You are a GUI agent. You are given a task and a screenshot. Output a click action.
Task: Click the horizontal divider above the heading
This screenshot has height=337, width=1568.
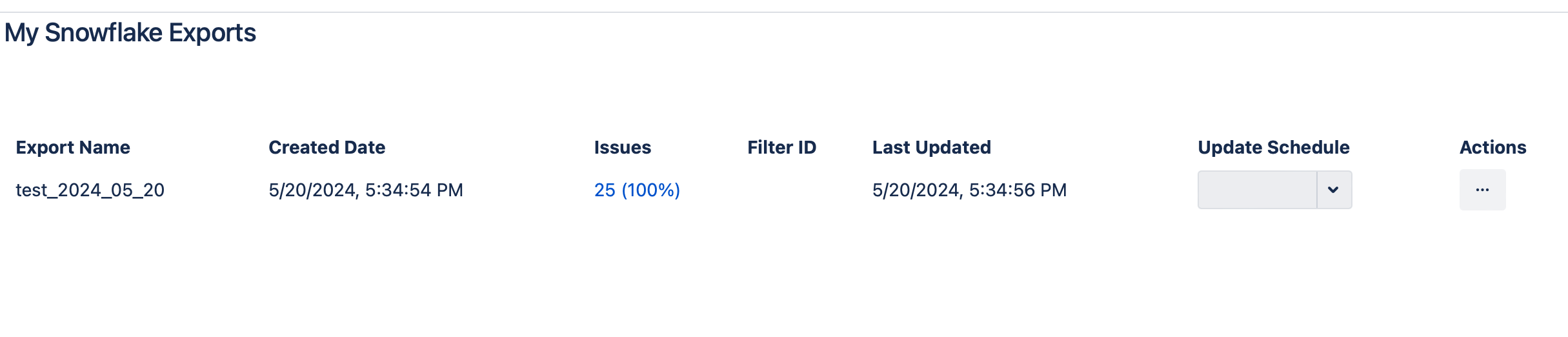tap(784, 12)
